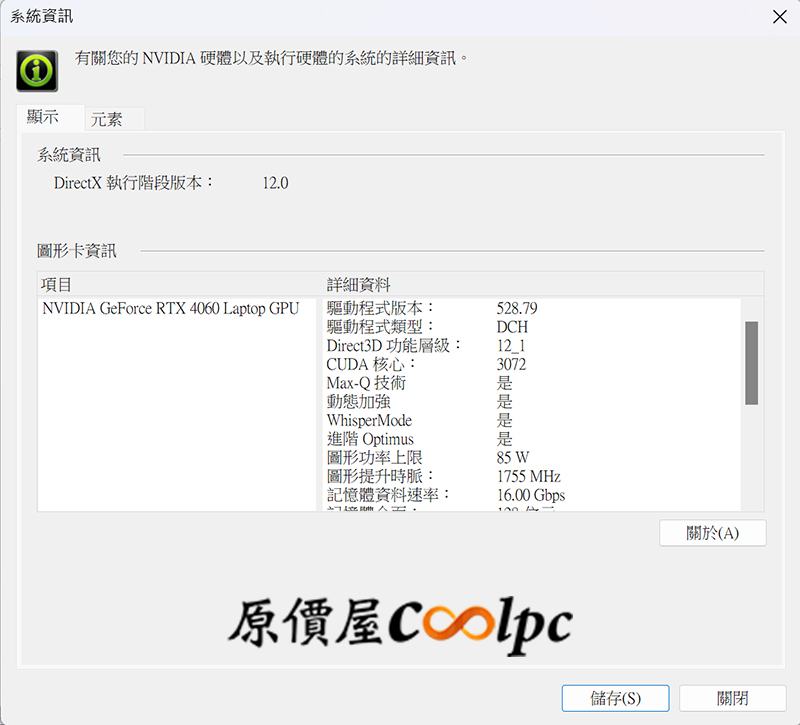Click the DirectX 執行階段版本 label
Screen dimensions: 800x725
tap(134, 183)
